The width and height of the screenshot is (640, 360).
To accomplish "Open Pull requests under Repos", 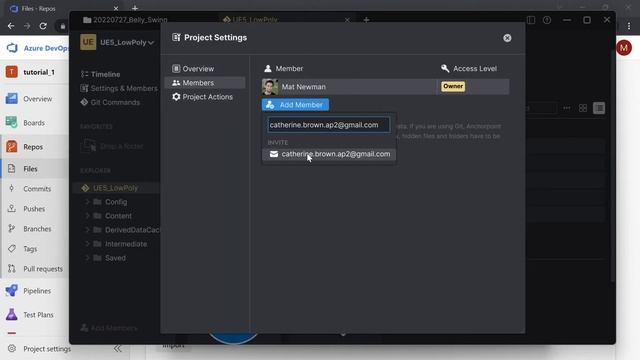I will point(35,269).
